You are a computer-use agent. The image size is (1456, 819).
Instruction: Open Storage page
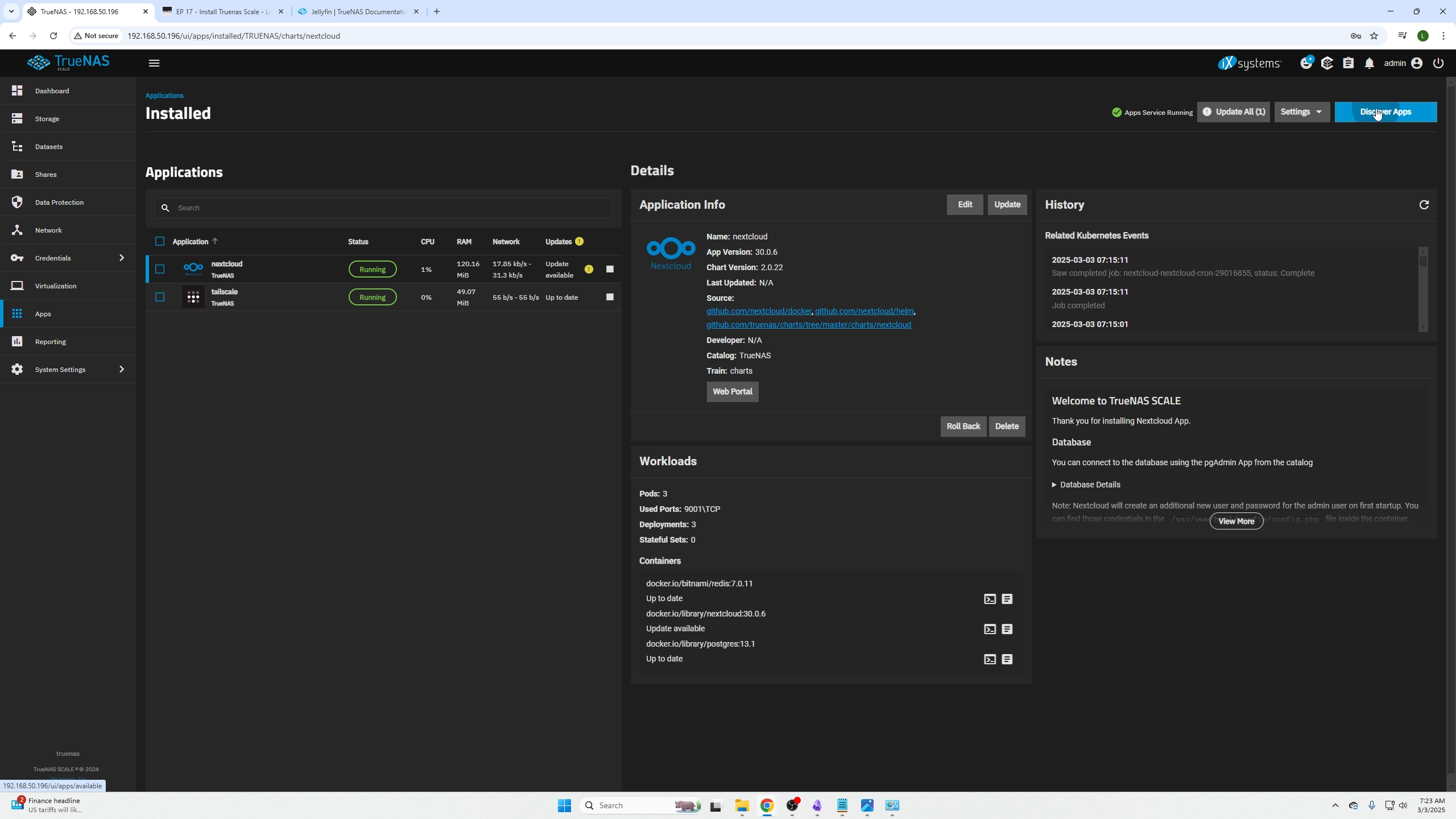[x=68, y=119]
